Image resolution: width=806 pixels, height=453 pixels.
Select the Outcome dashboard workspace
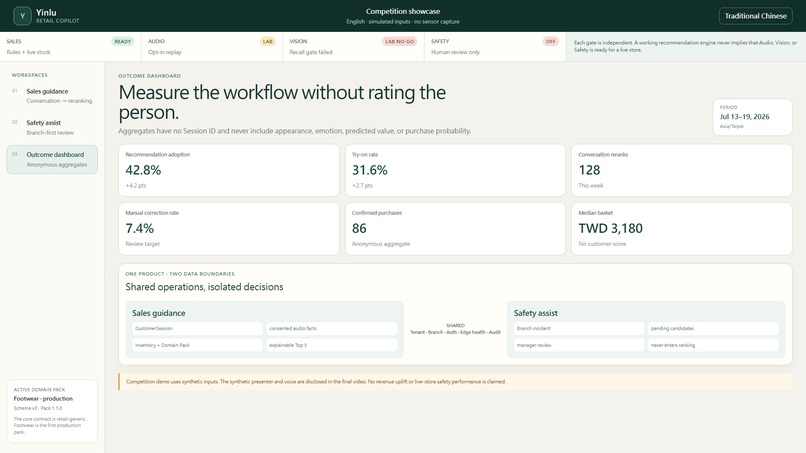[x=52, y=159]
